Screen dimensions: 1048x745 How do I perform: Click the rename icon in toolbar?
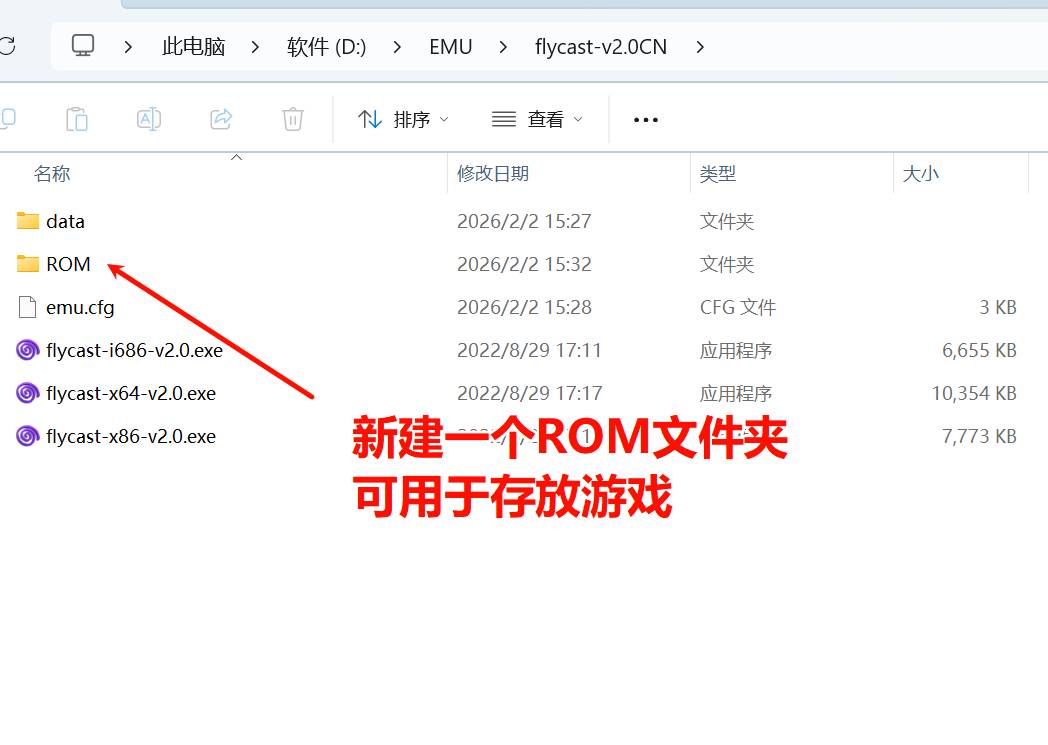tap(149, 119)
